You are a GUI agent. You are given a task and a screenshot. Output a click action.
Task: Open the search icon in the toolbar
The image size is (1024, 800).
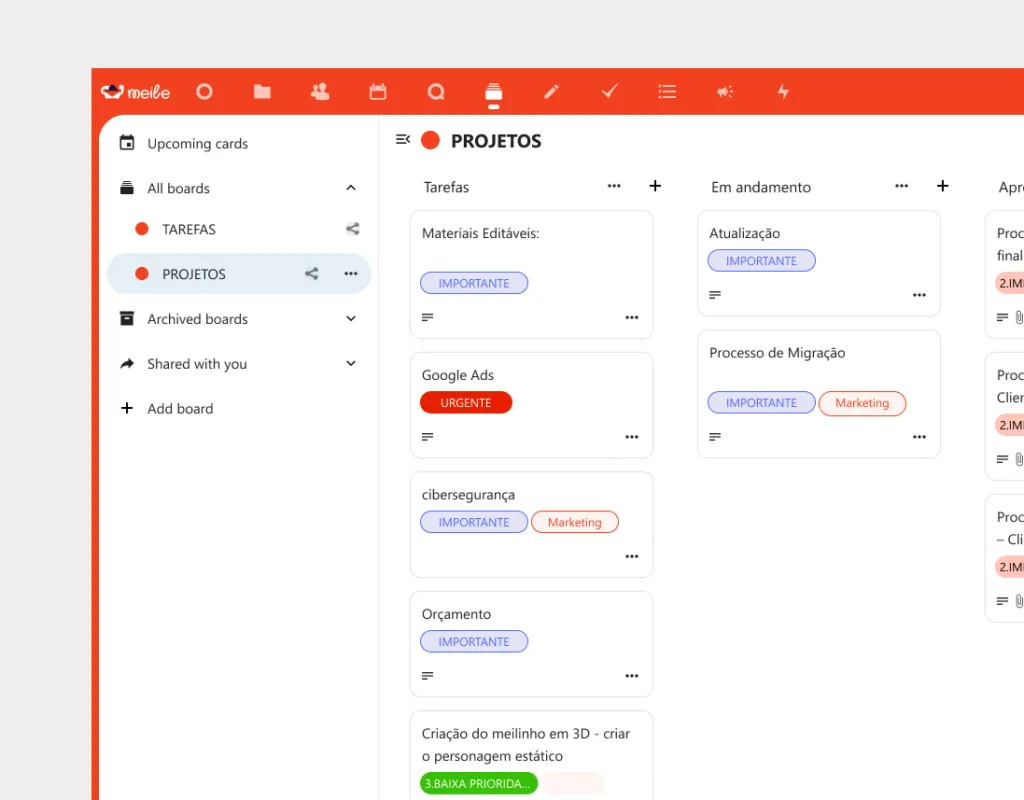point(436,91)
